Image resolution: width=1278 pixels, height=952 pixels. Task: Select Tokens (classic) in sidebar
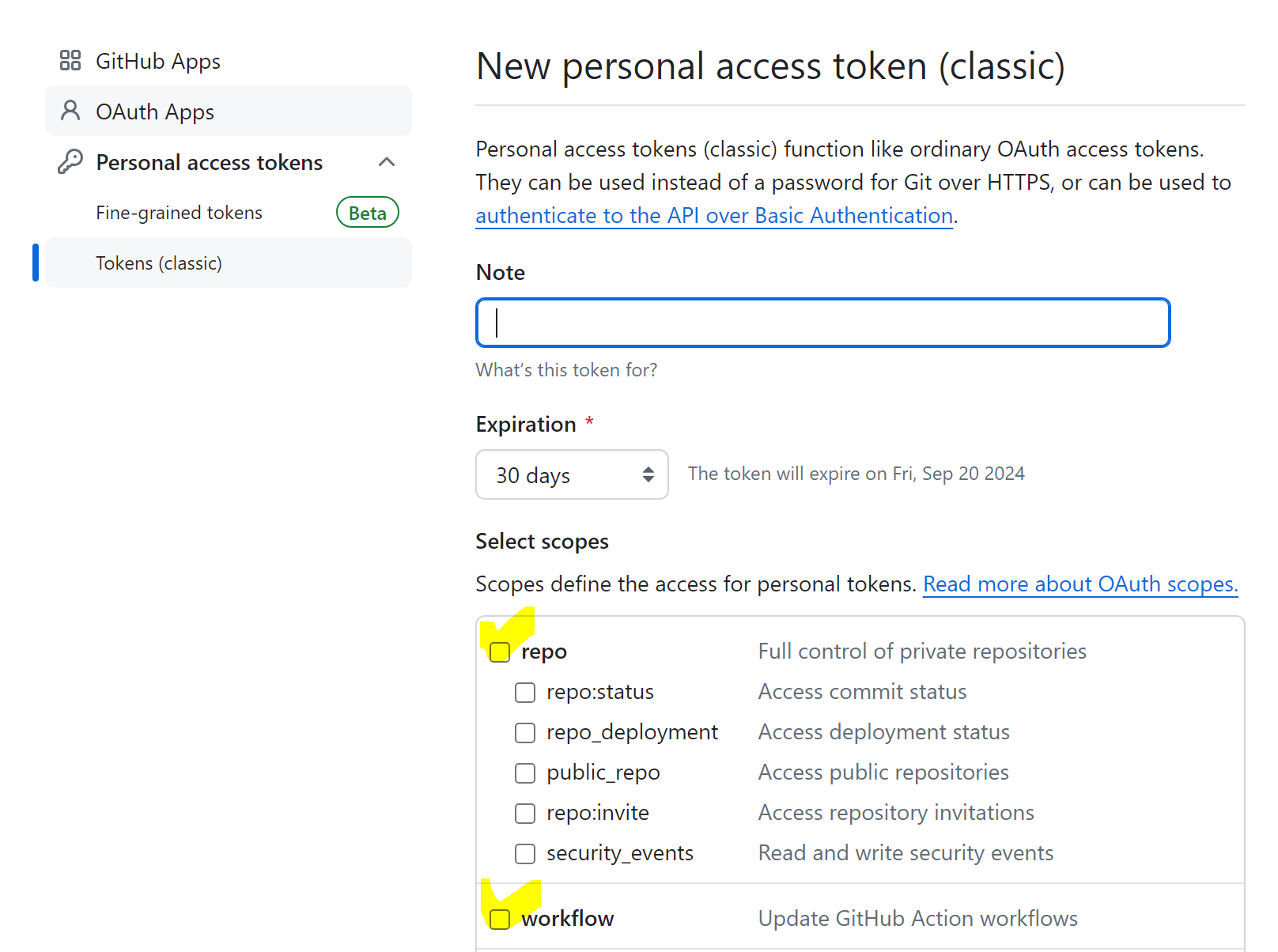(x=159, y=263)
